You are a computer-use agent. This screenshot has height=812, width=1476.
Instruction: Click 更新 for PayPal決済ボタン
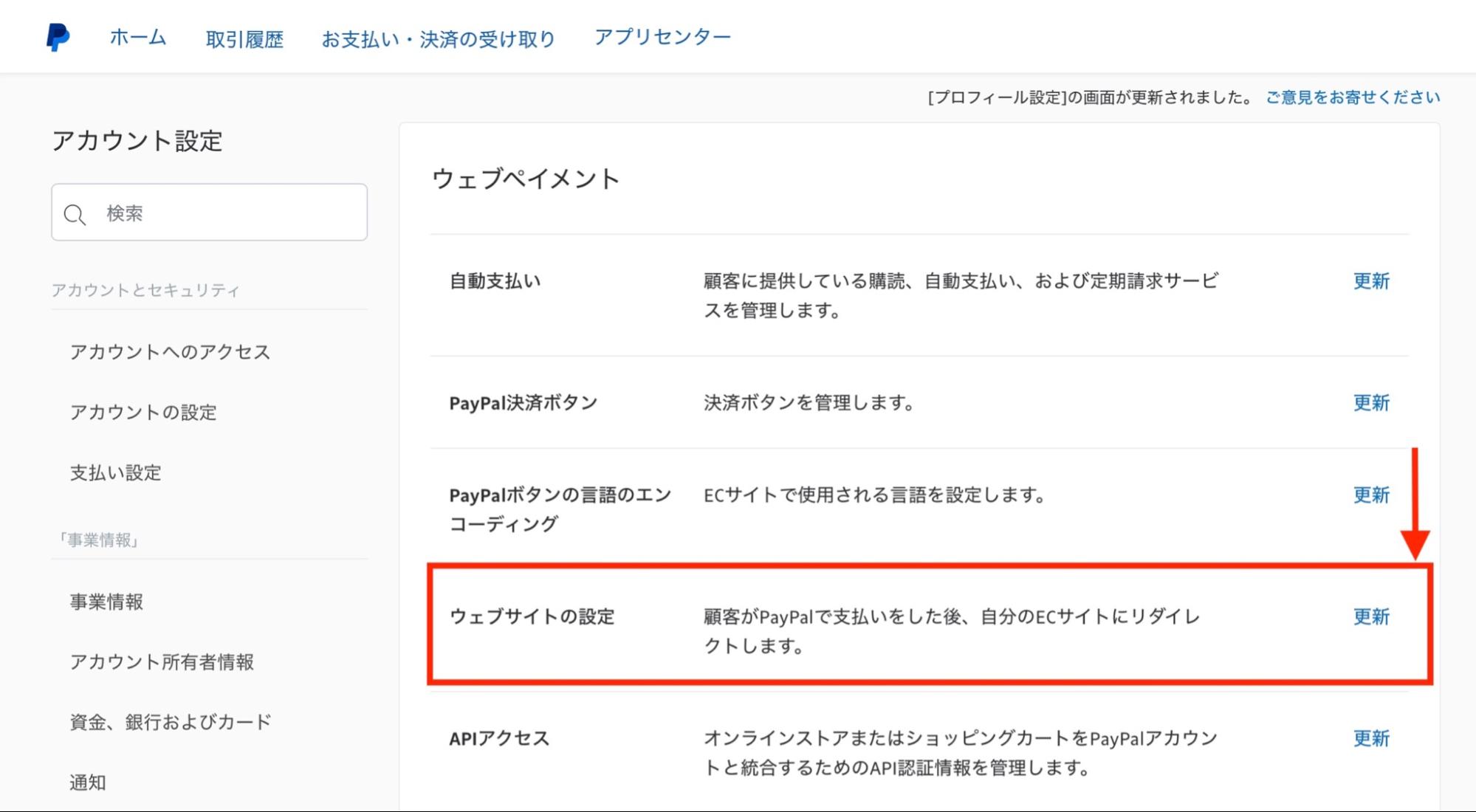point(1370,403)
